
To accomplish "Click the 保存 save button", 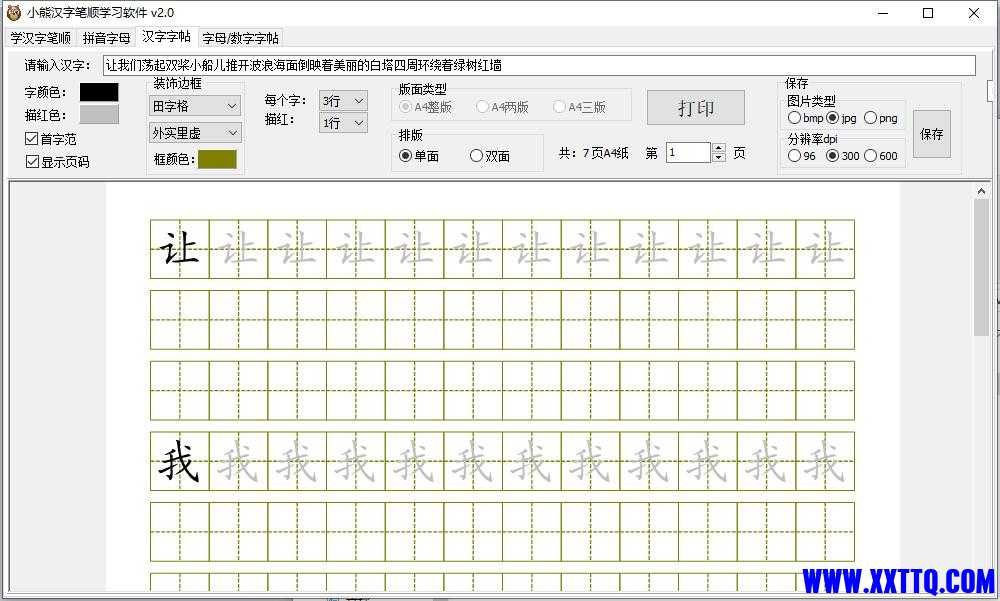I will click(931, 134).
